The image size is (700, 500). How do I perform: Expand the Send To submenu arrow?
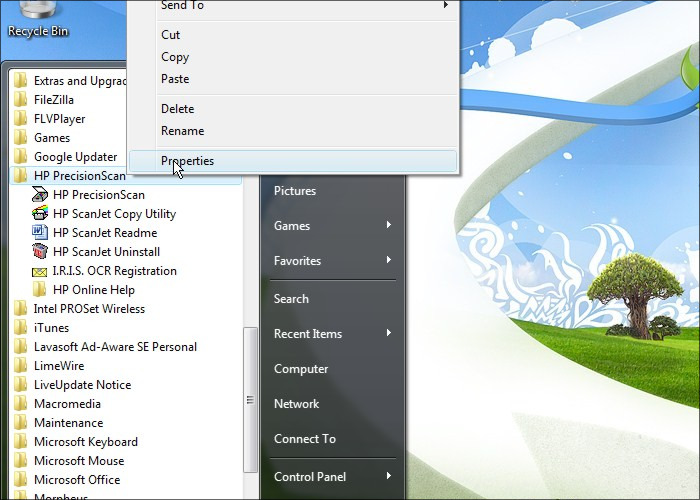[445, 6]
